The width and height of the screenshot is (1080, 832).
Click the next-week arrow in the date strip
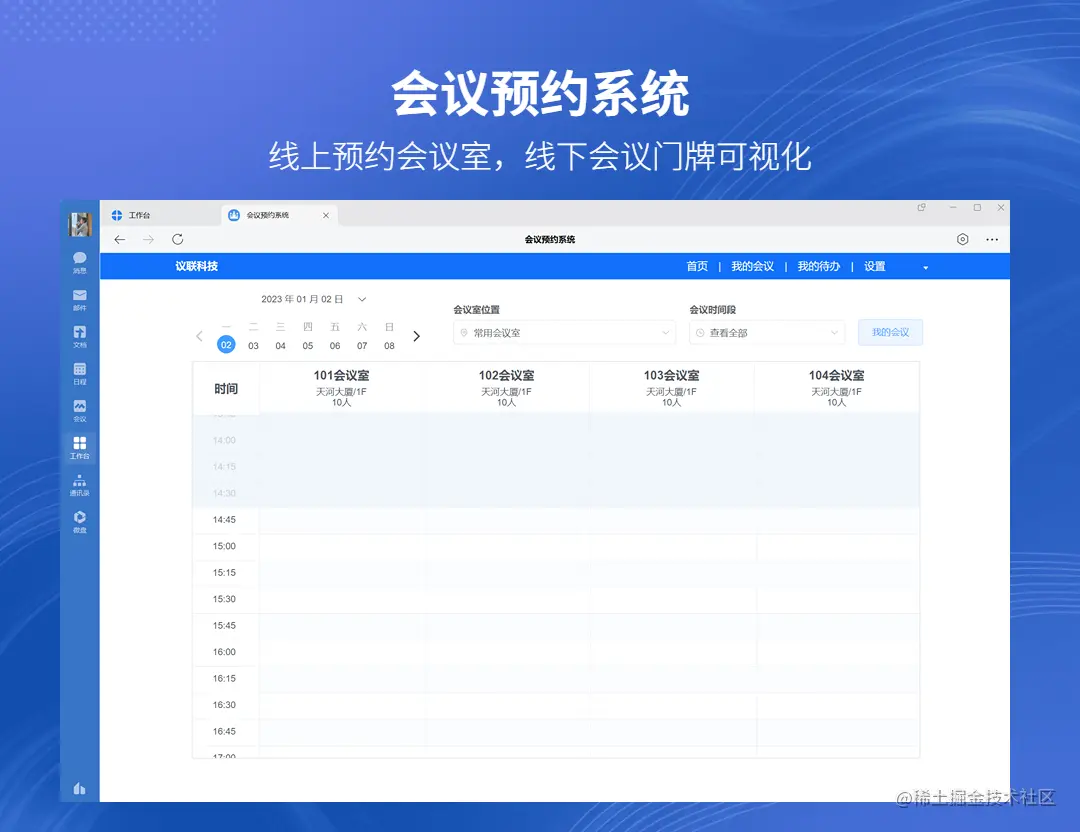tap(417, 336)
